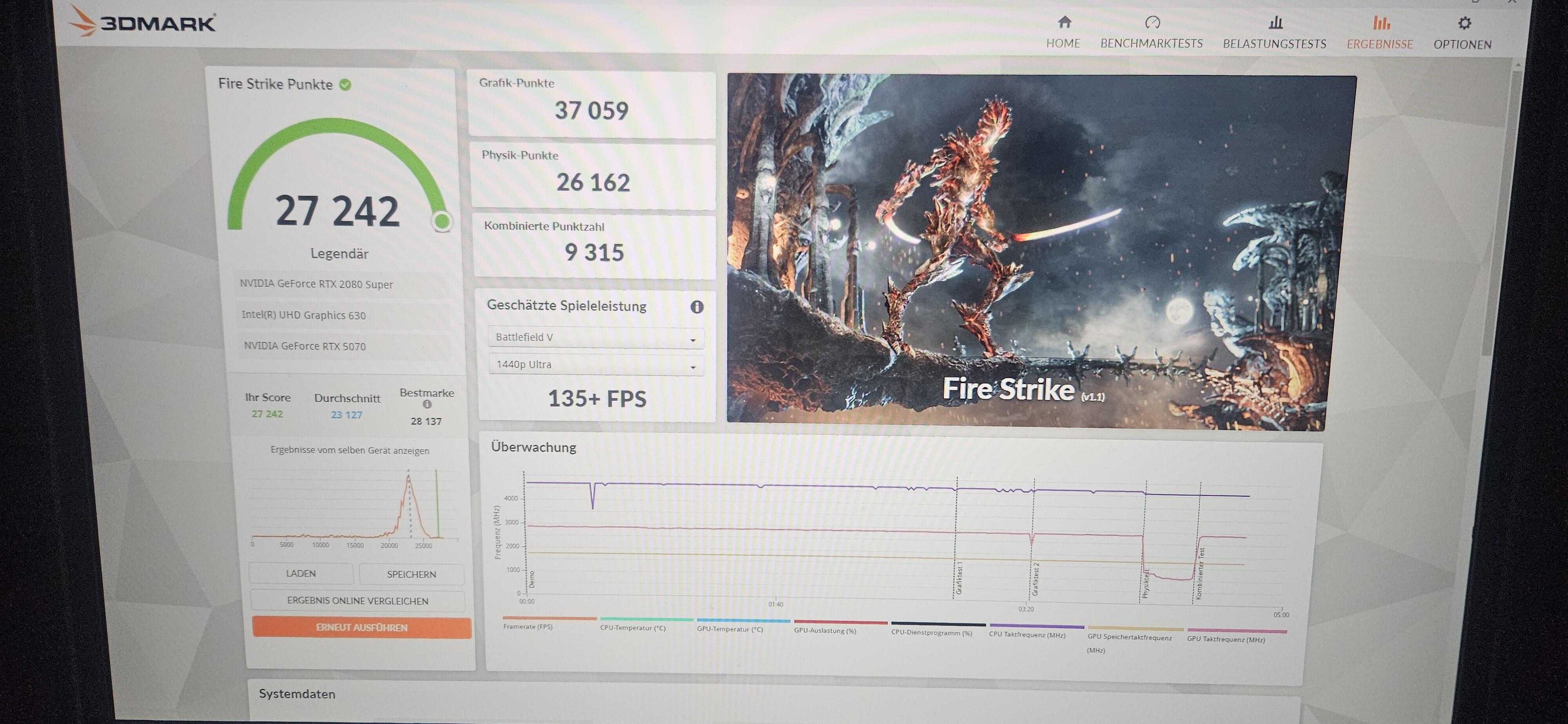This screenshot has width=1568, height=724.
Task: Click Ergebnis Online Vergleichen
Action: point(357,601)
